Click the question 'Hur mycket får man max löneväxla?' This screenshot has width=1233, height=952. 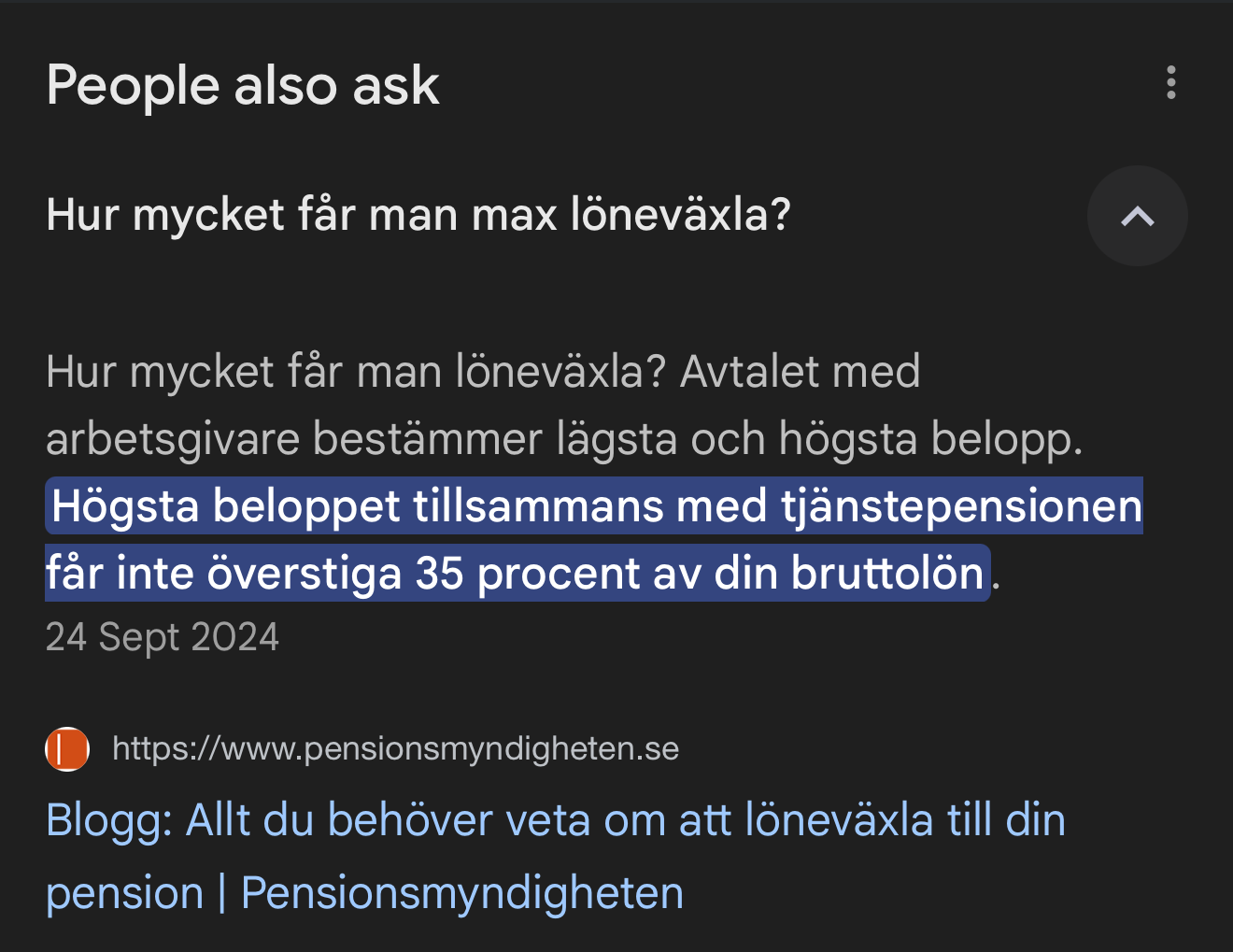tap(418, 215)
